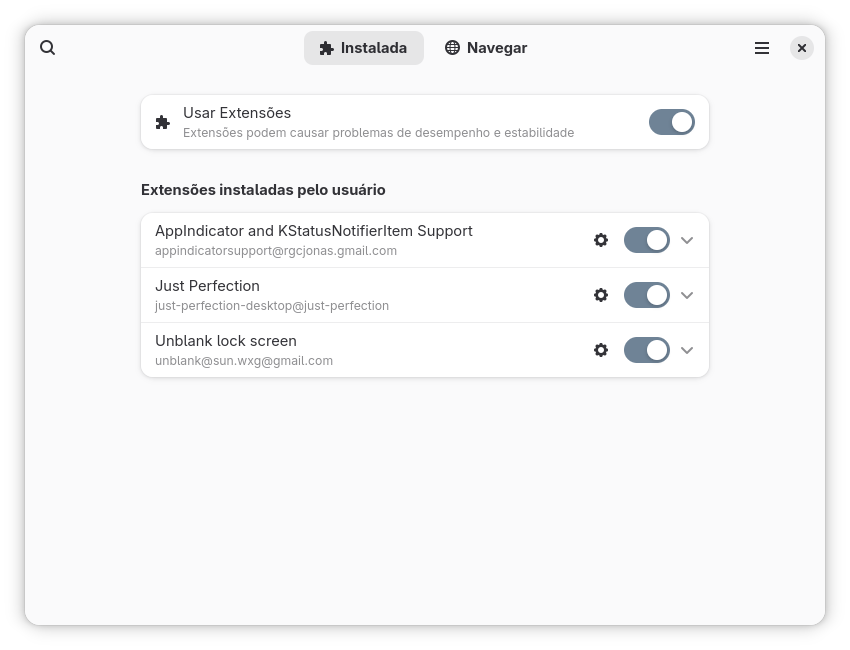Image resolution: width=850 pixels, height=650 pixels.
Task: Turn off AppIndicator extension toggle
Action: pyautogui.click(x=647, y=240)
